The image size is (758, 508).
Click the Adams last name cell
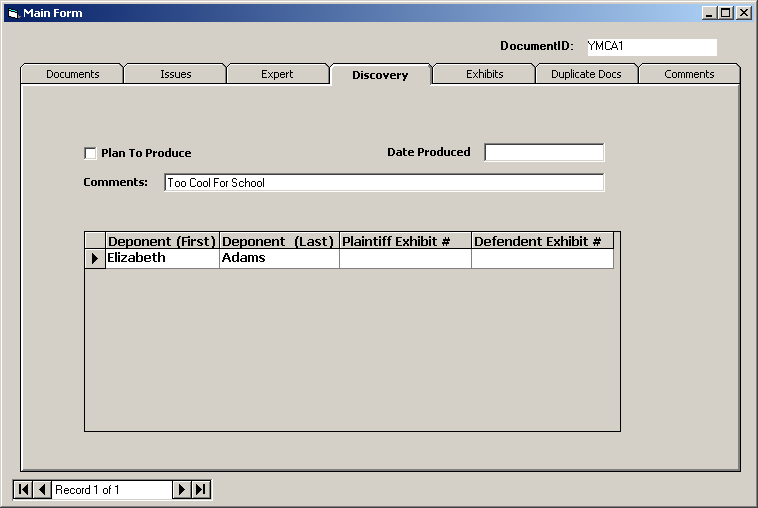click(x=279, y=258)
